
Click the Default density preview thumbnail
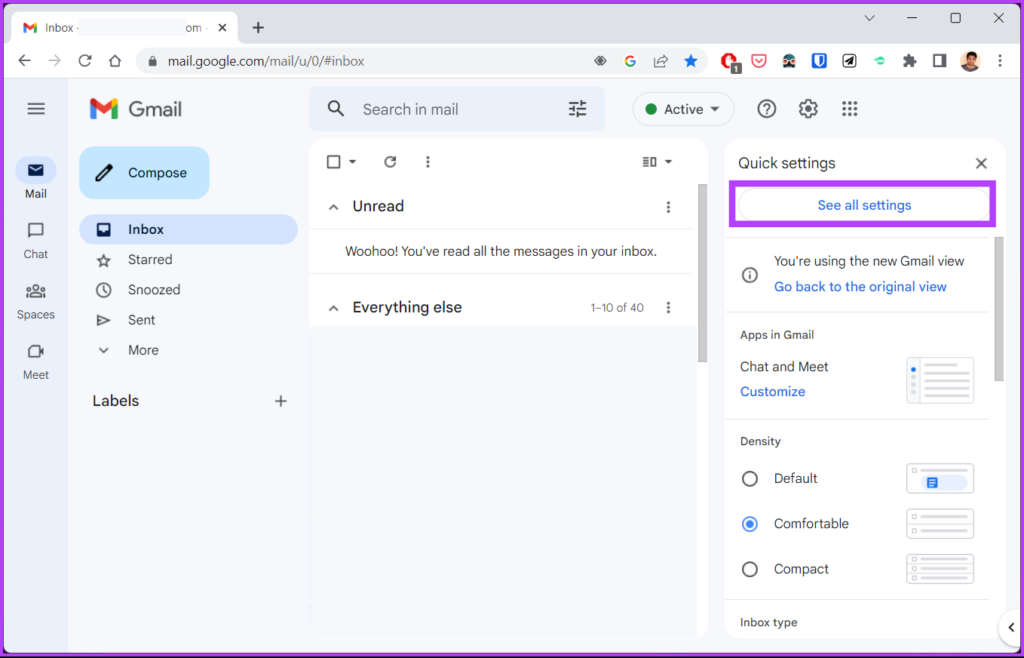tap(940, 478)
